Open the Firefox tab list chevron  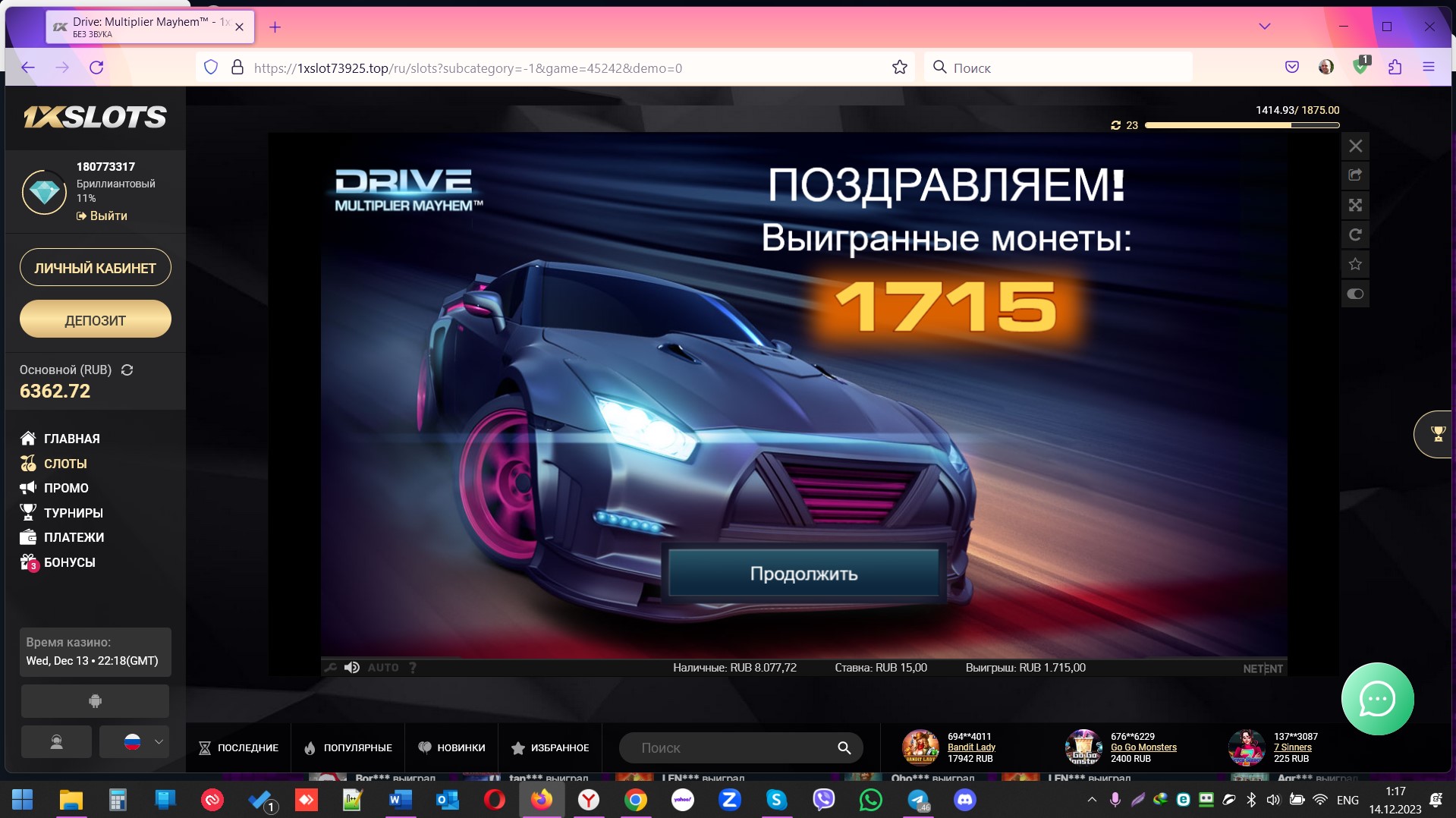click(x=1264, y=27)
